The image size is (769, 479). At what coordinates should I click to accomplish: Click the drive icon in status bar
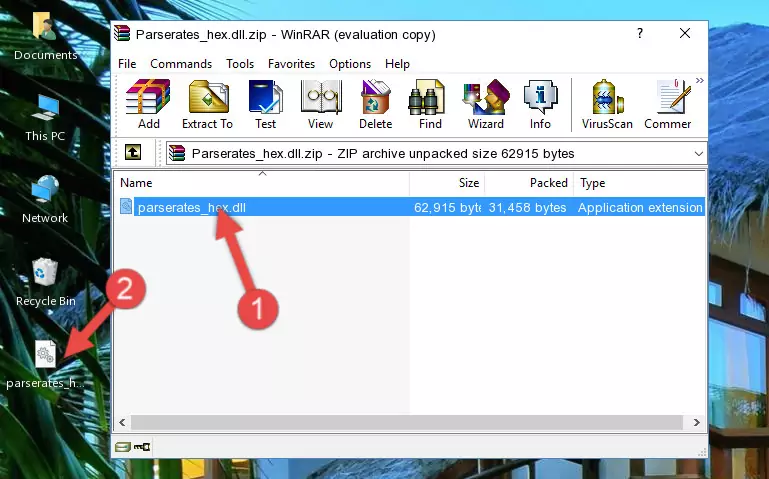(x=123, y=447)
